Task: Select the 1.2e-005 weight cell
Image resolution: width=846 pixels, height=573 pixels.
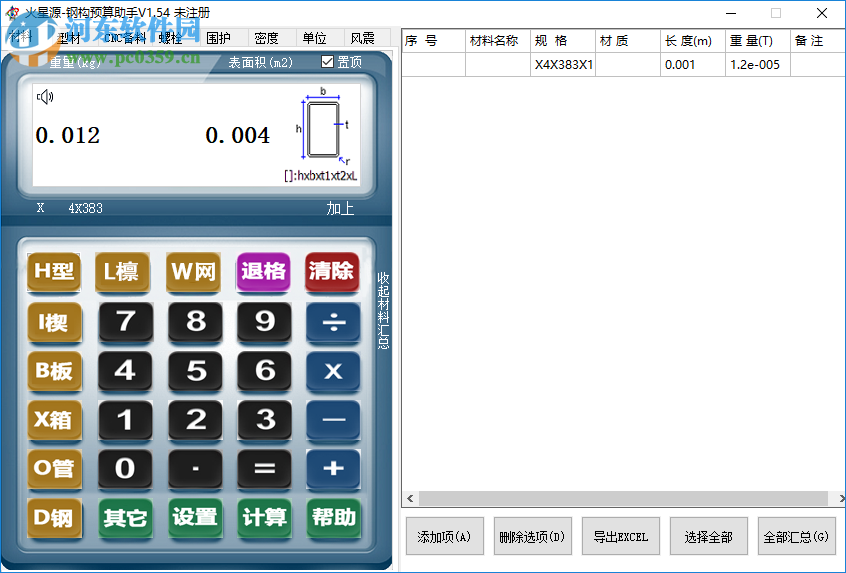Action: (x=758, y=64)
